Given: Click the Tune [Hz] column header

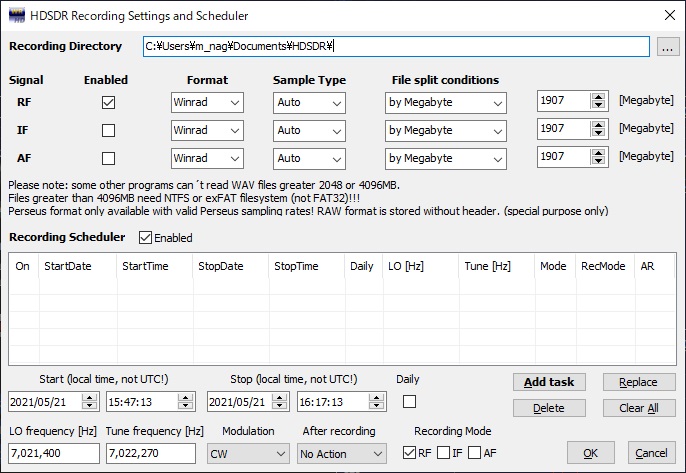Looking at the screenshot, I should pyautogui.click(x=497, y=266).
